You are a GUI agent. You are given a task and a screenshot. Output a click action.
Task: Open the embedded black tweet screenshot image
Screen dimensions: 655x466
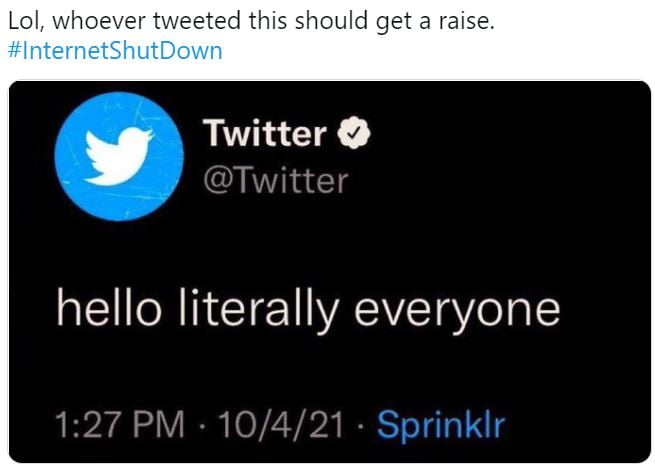pyautogui.click(x=330, y=271)
